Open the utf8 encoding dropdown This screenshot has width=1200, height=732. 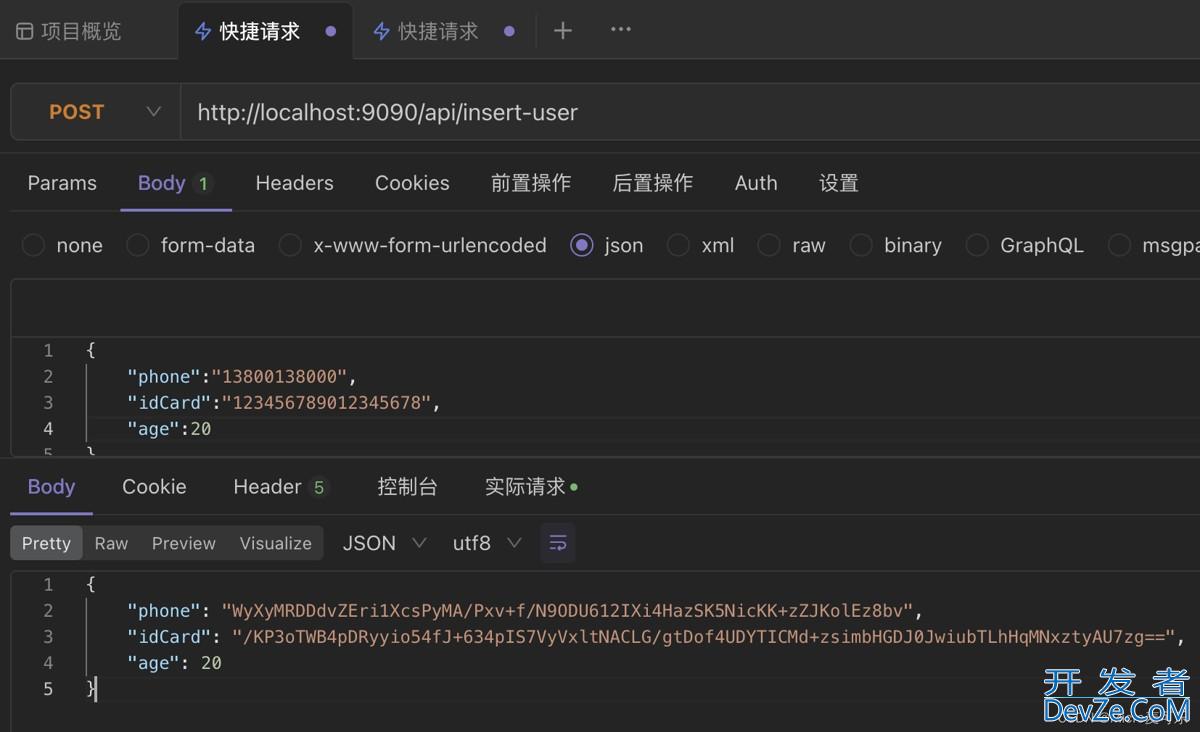click(x=487, y=543)
